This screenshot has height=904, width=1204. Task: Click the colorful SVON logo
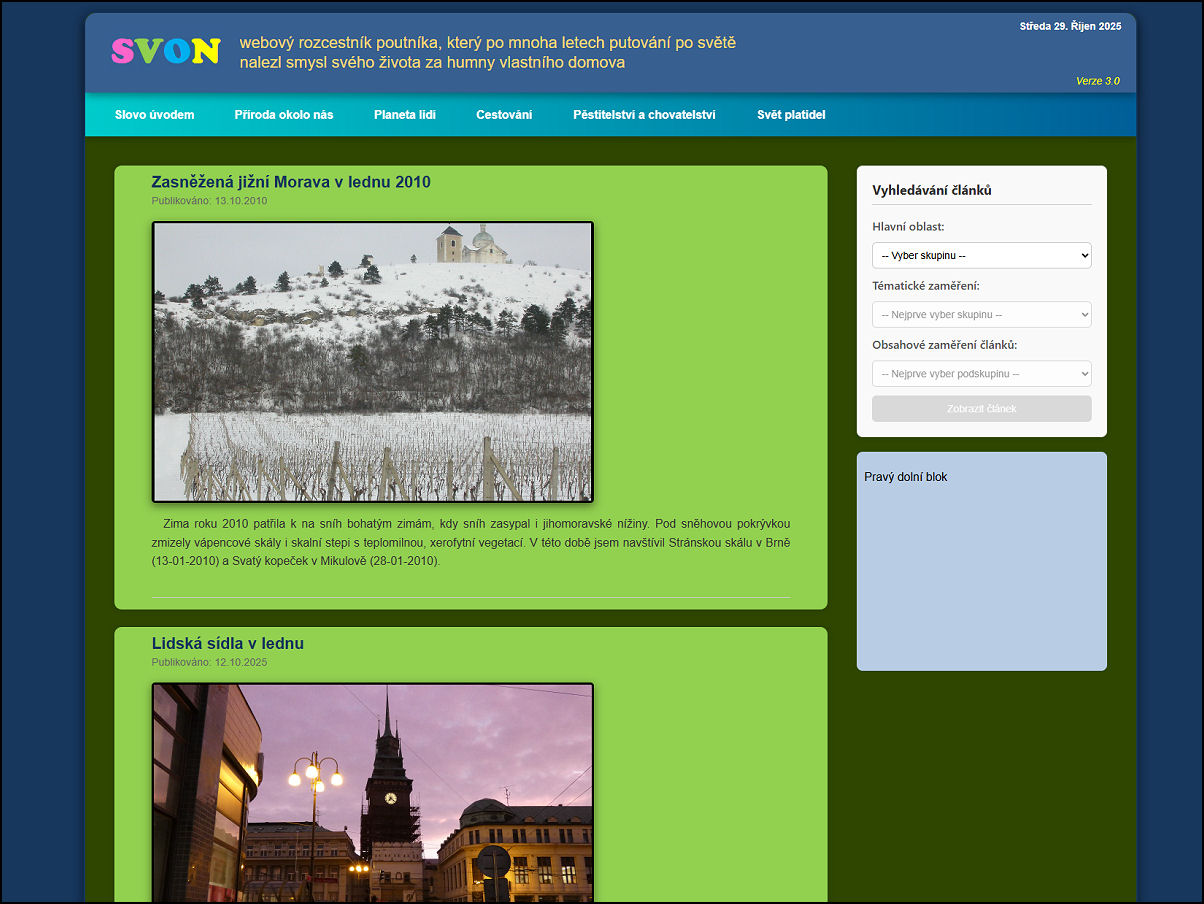tap(165, 51)
